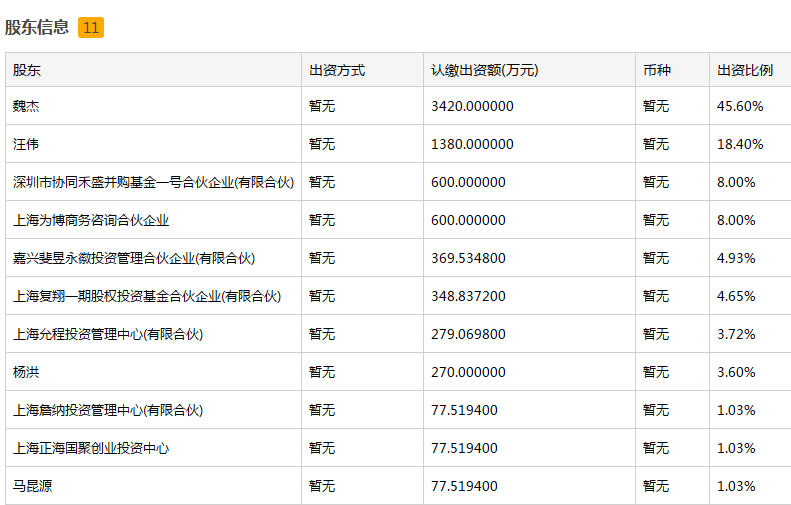Click the 认缴出资额(万元) column header

click(484, 70)
